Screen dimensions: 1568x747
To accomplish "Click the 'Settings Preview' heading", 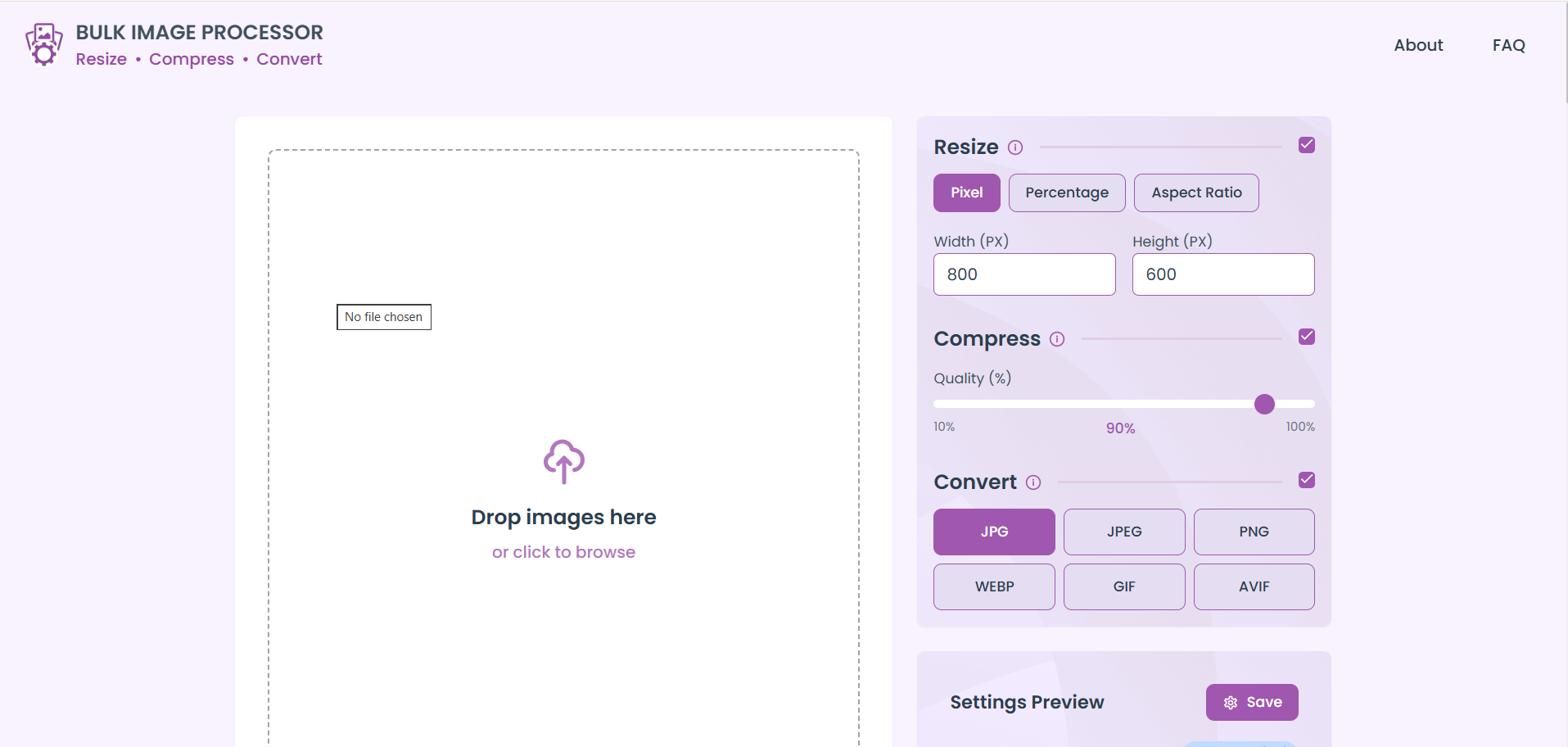I will [x=1027, y=702].
